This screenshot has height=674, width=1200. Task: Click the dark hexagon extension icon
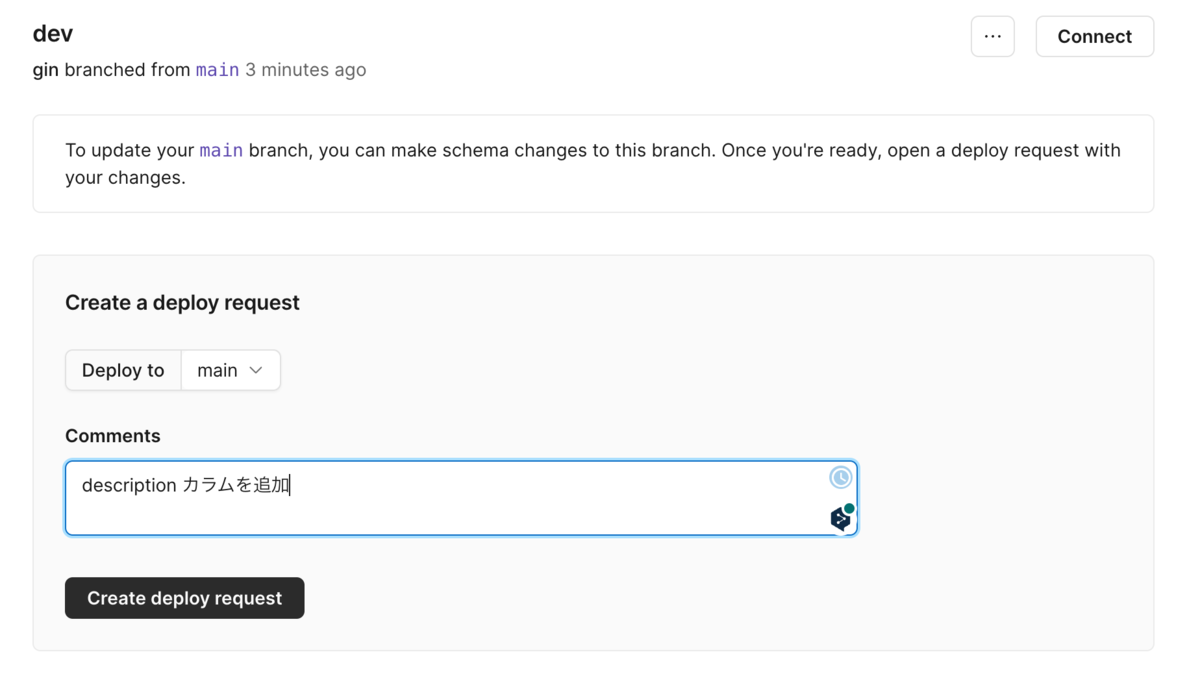[840, 519]
